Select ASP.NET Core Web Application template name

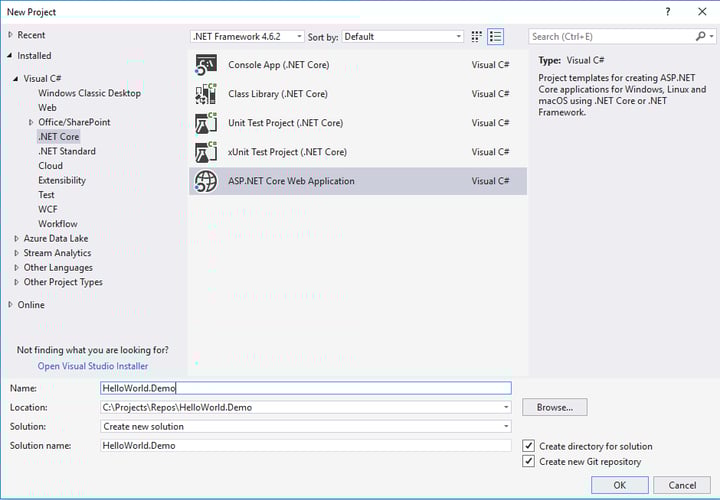291,181
